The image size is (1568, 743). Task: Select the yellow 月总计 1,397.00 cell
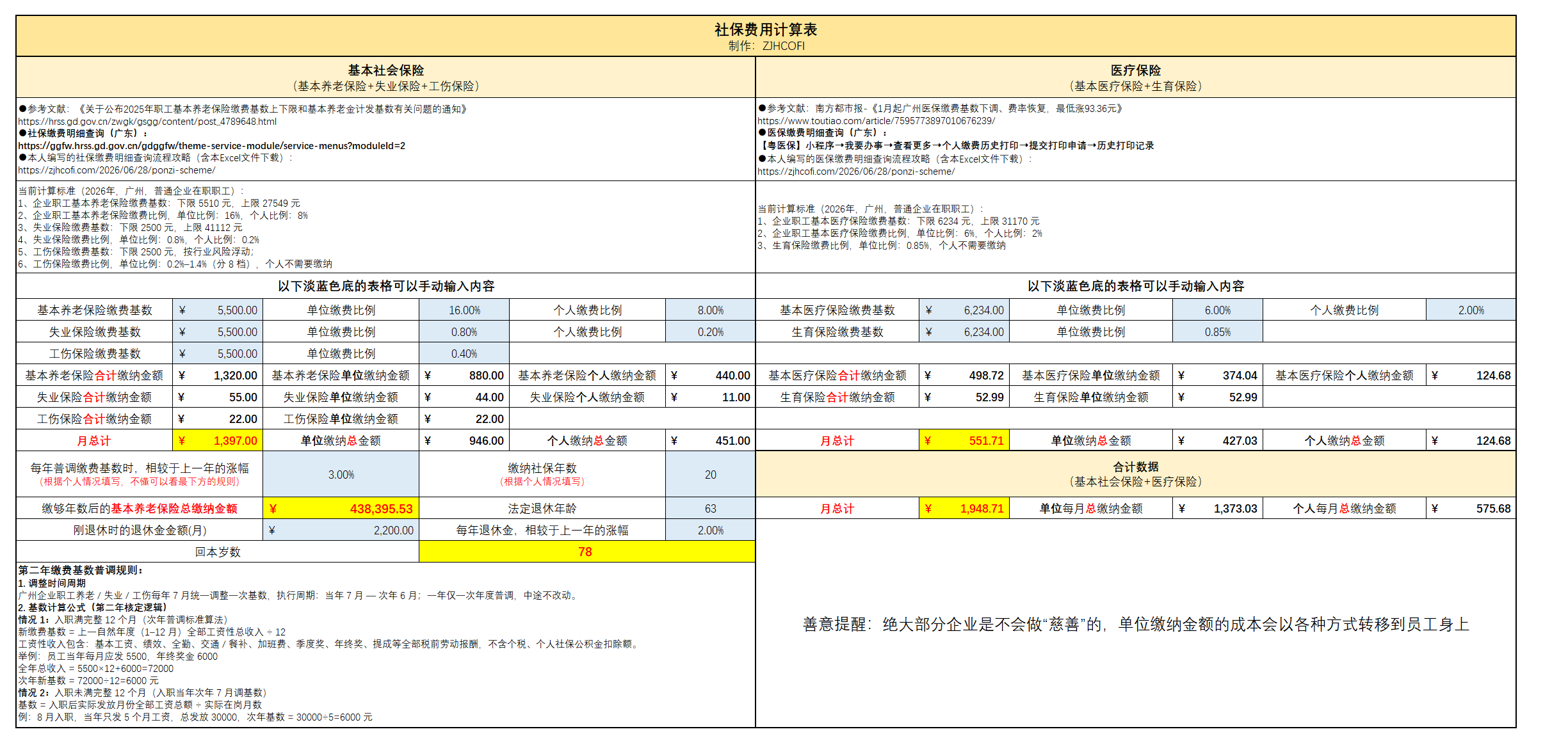coord(218,441)
